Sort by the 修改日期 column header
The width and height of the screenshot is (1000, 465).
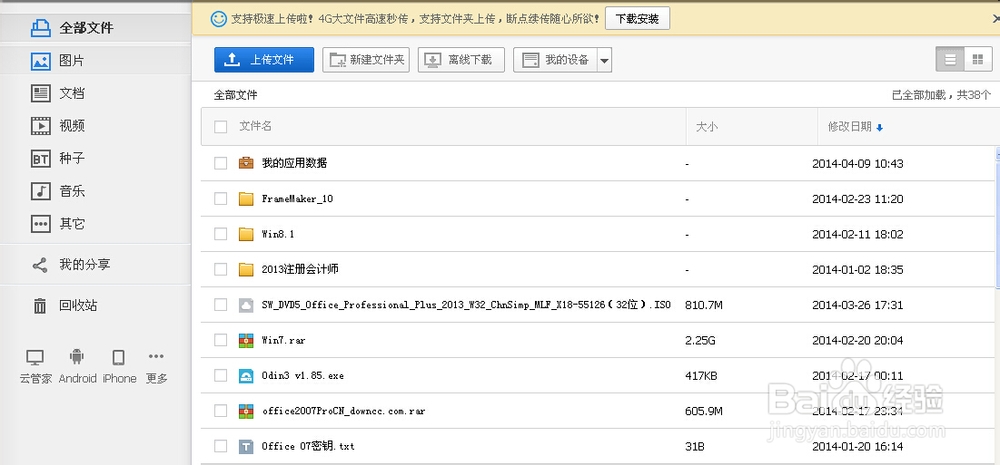coord(855,126)
